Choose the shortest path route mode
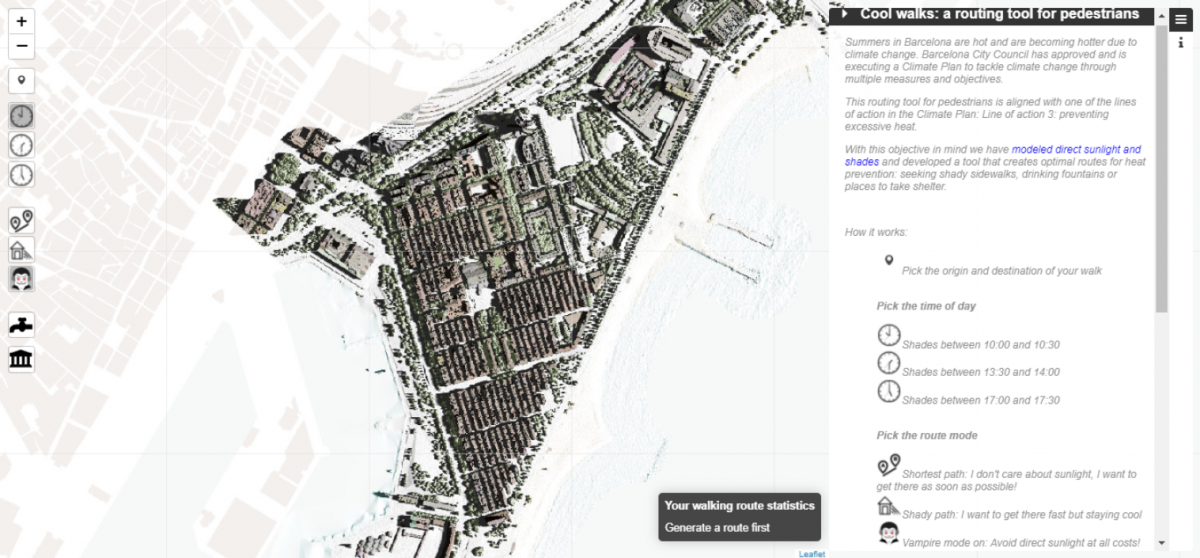This screenshot has height=558, width=1200. pyautogui.click(x=21, y=221)
